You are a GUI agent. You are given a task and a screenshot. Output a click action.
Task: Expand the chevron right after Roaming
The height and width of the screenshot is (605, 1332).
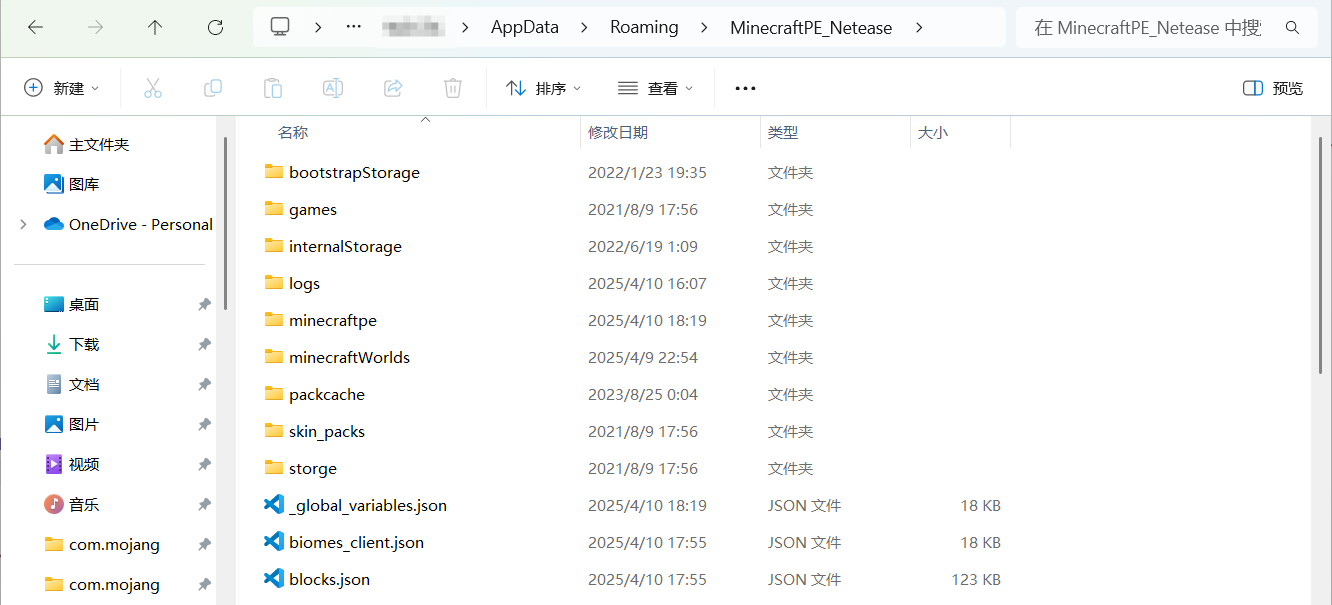pos(705,28)
